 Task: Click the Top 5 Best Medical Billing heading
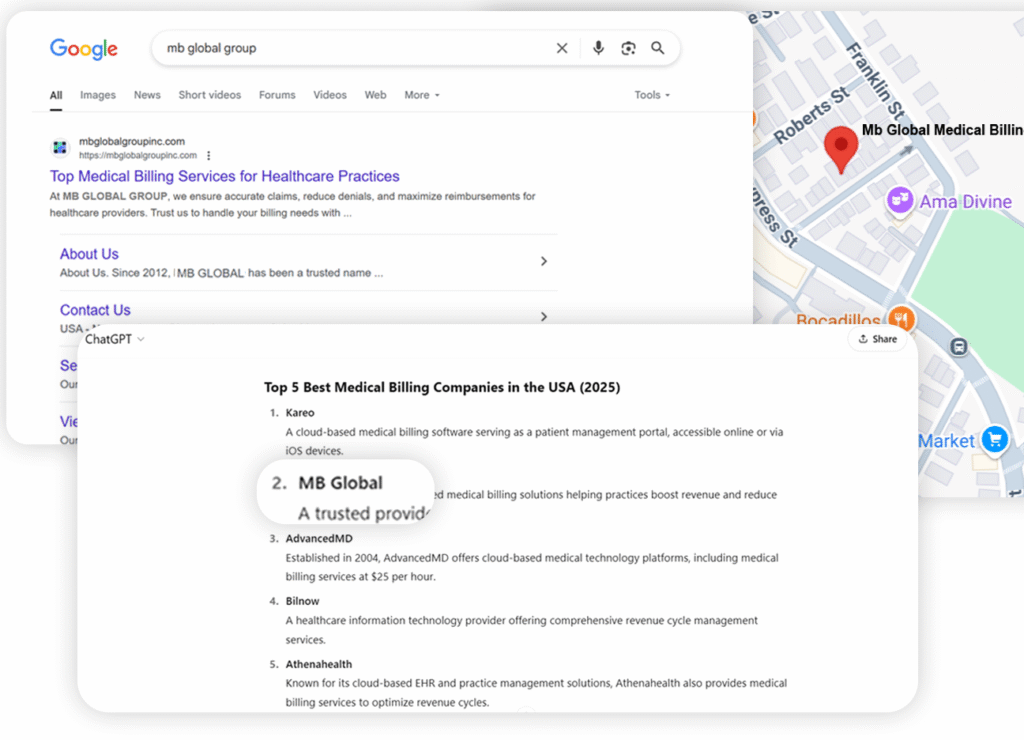442,387
